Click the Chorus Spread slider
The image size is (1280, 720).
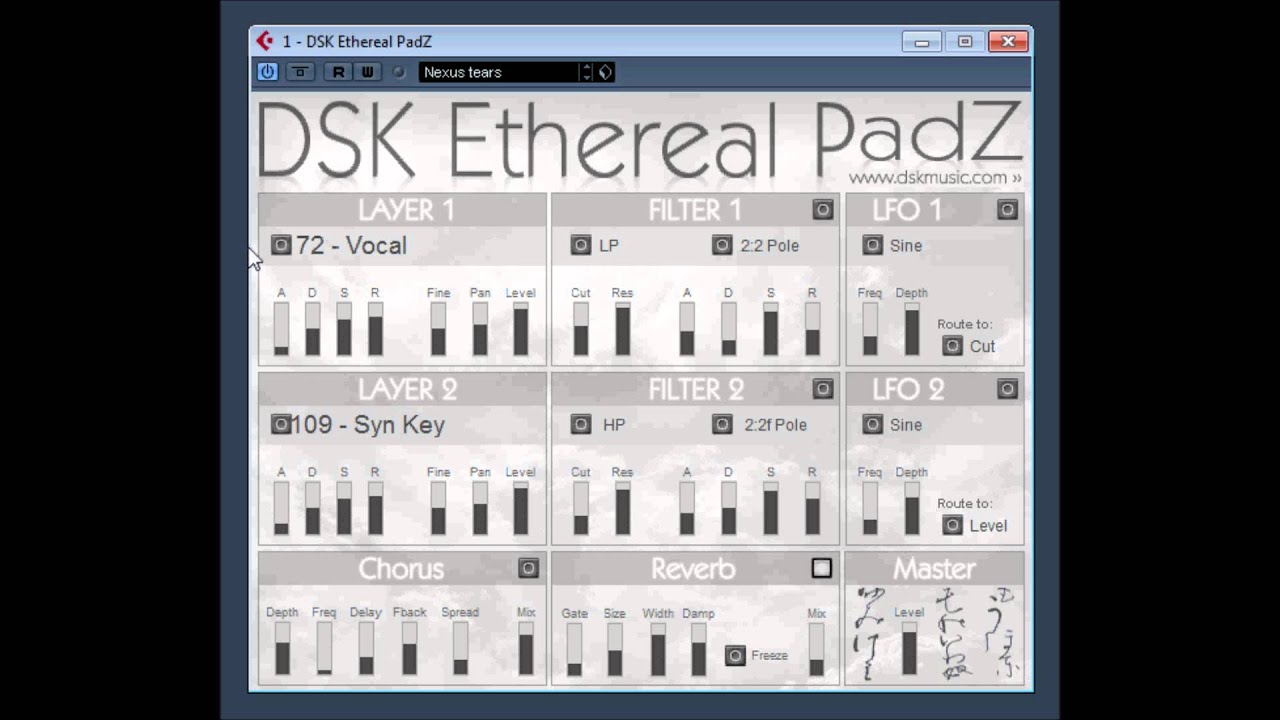click(x=460, y=648)
